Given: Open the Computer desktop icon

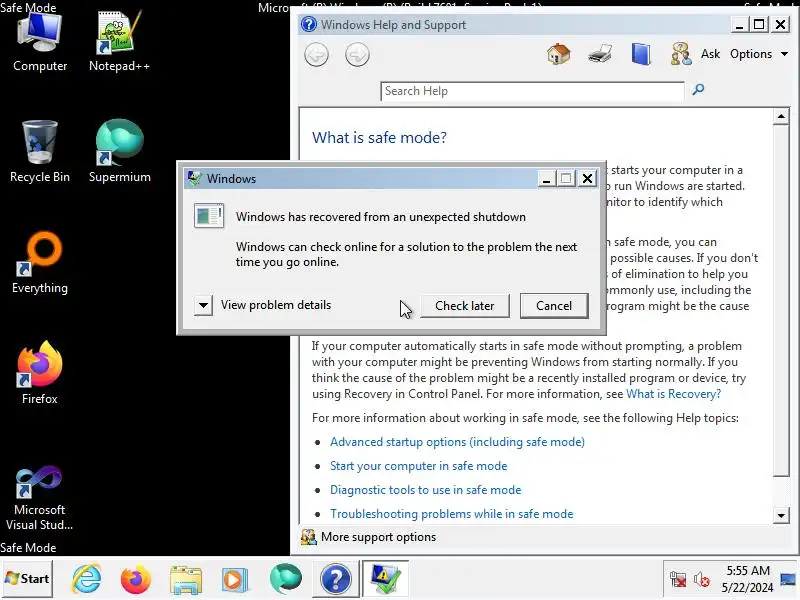Looking at the screenshot, I should [40, 42].
